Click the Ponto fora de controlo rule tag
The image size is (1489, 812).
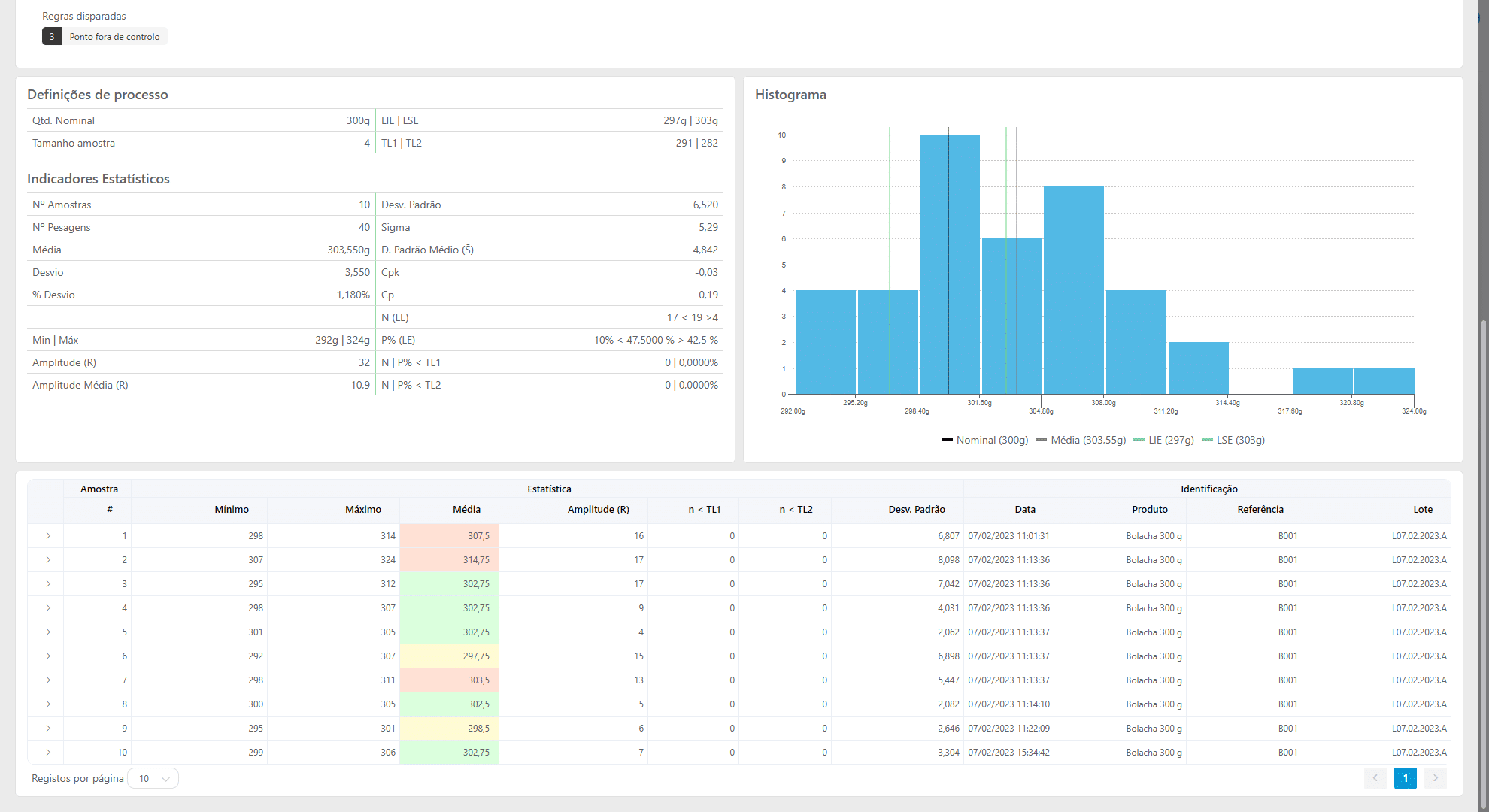coord(114,37)
